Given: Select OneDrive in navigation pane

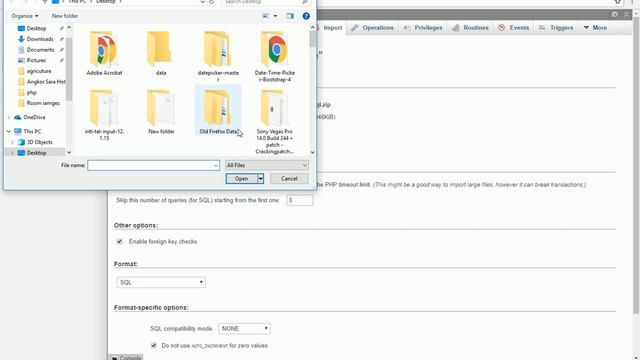Looking at the screenshot, I should (34, 117).
